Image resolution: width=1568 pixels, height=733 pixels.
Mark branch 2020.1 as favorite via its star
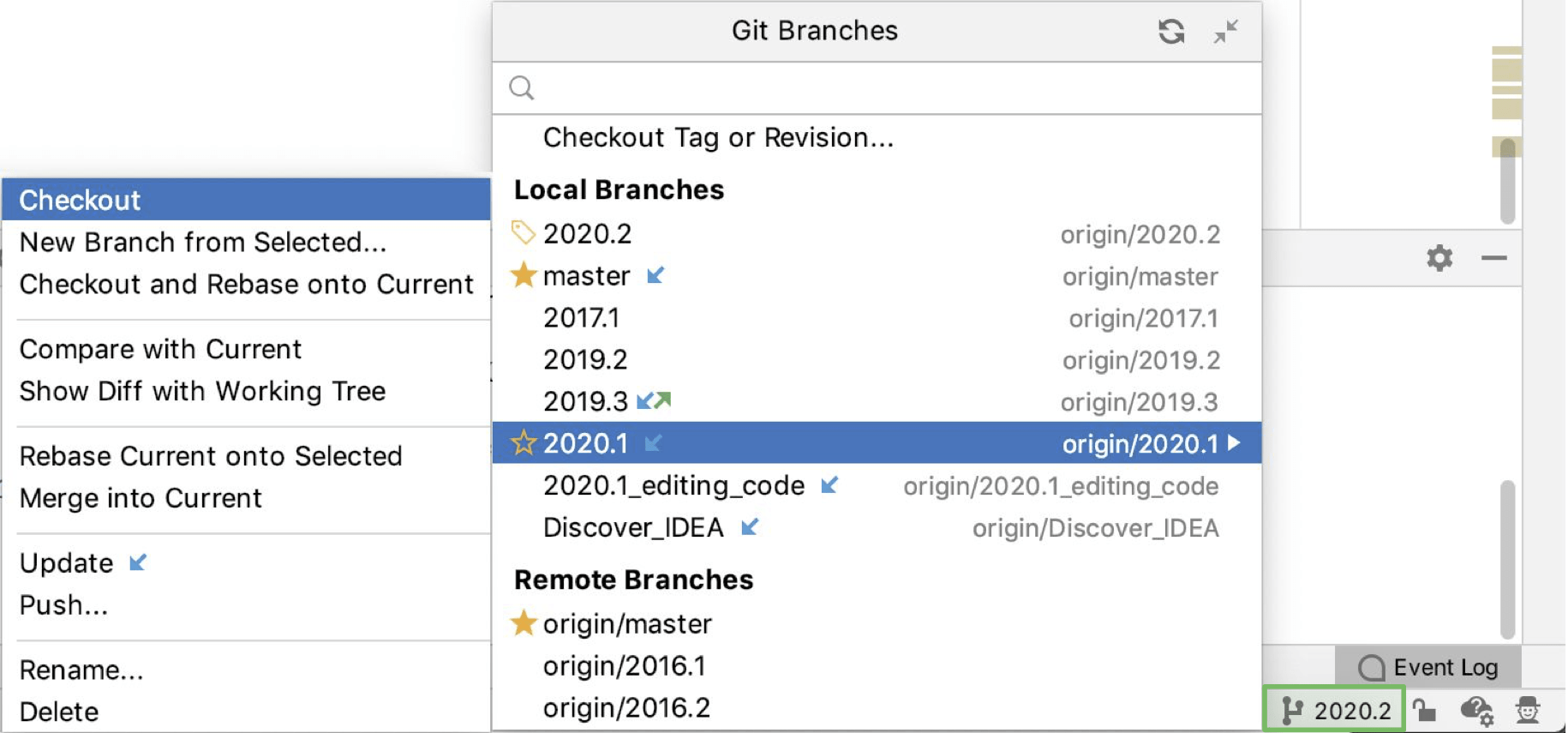coord(524,443)
